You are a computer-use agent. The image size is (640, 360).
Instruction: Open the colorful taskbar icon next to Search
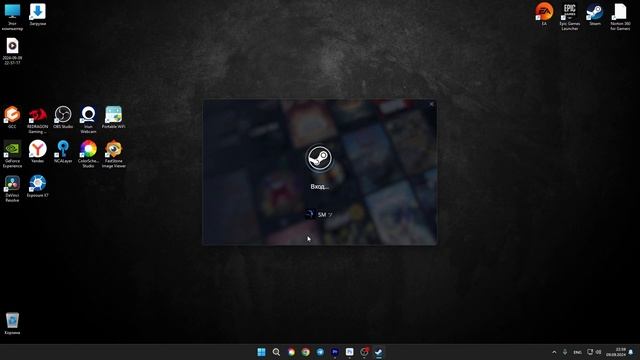pyautogui.click(x=291, y=352)
